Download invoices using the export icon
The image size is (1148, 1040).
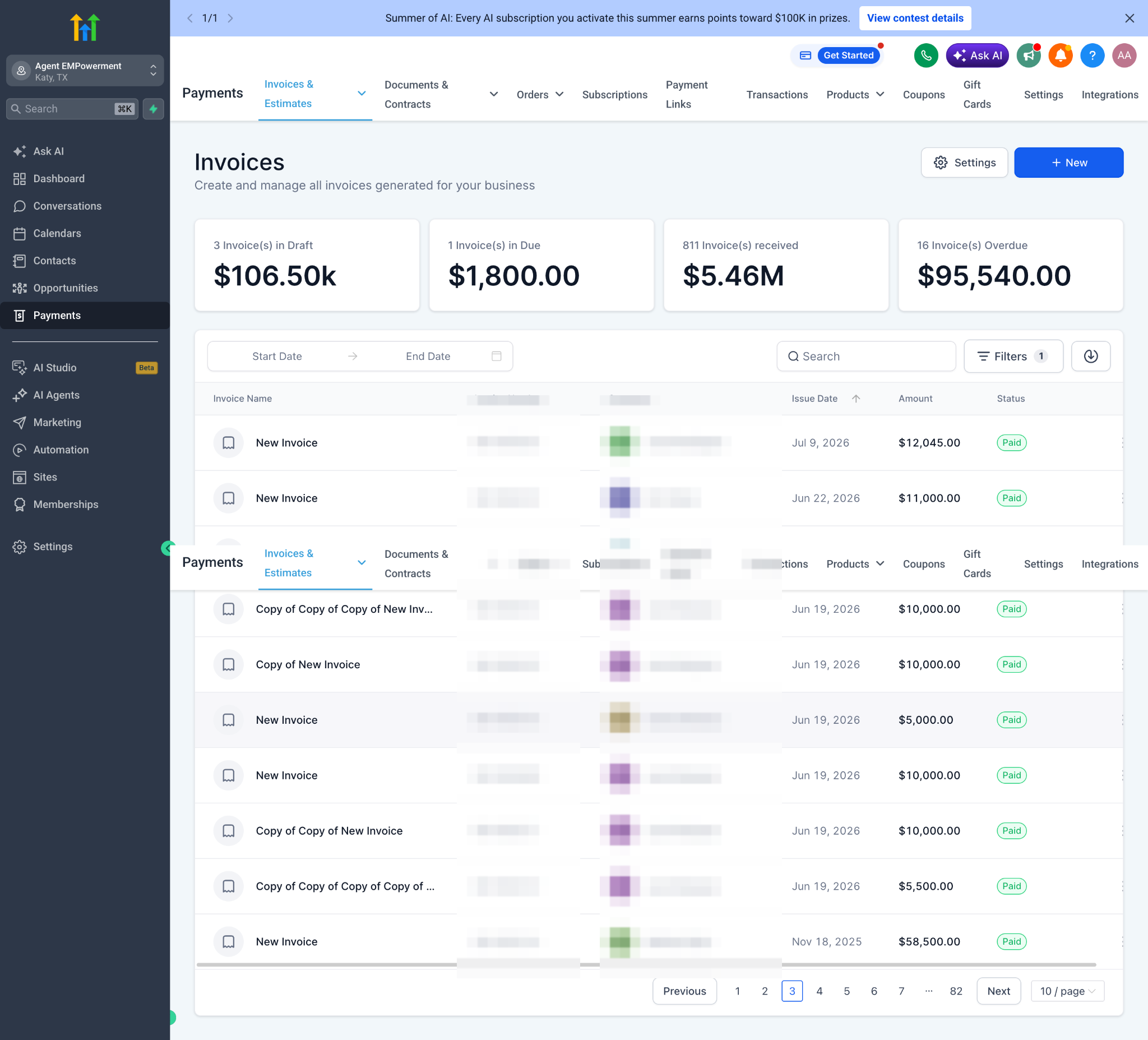click(1090, 356)
